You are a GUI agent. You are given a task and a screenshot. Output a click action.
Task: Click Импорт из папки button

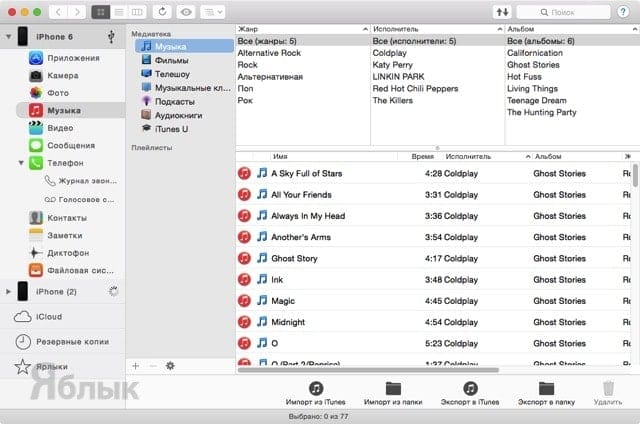coord(393,394)
